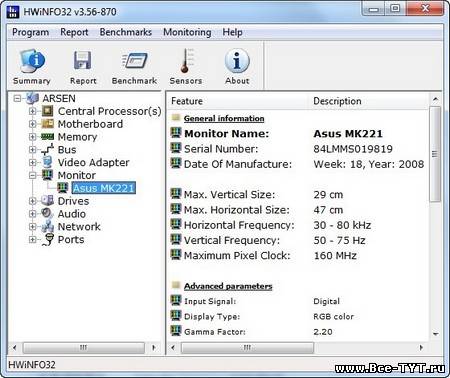Viewport: 450px width, 378px height.
Task: Click the General information folder icon
Action: pyautogui.click(x=176, y=118)
